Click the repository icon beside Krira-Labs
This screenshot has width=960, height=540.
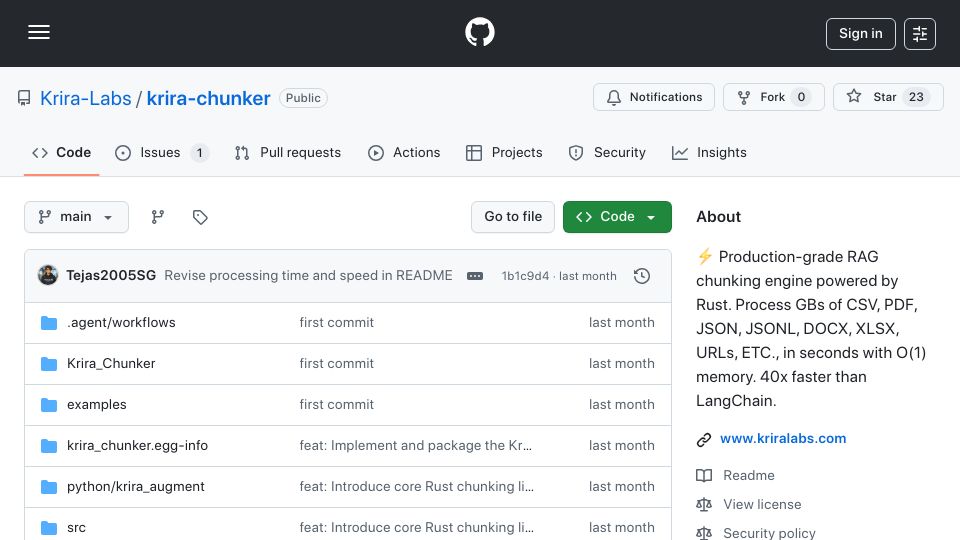click(x=24, y=98)
